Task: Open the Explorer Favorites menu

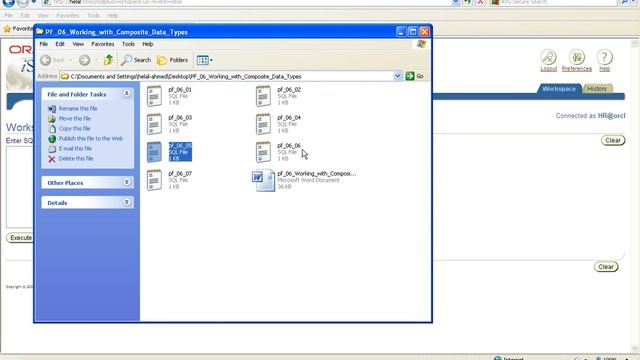Action: click(x=102, y=44)
